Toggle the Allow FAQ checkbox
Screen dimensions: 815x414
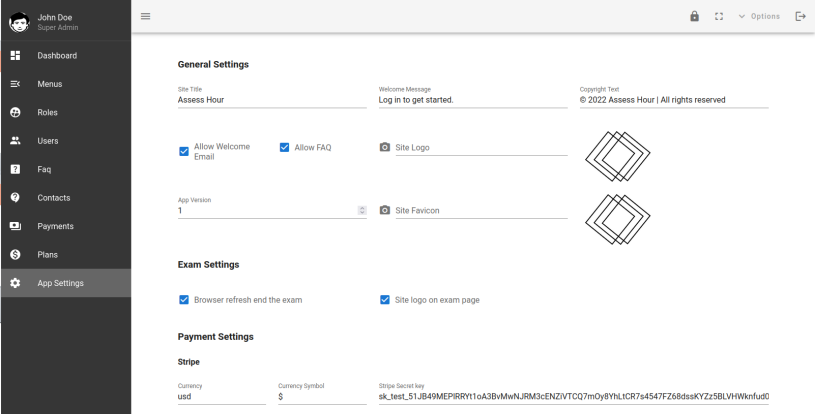[x=284, y=147]
